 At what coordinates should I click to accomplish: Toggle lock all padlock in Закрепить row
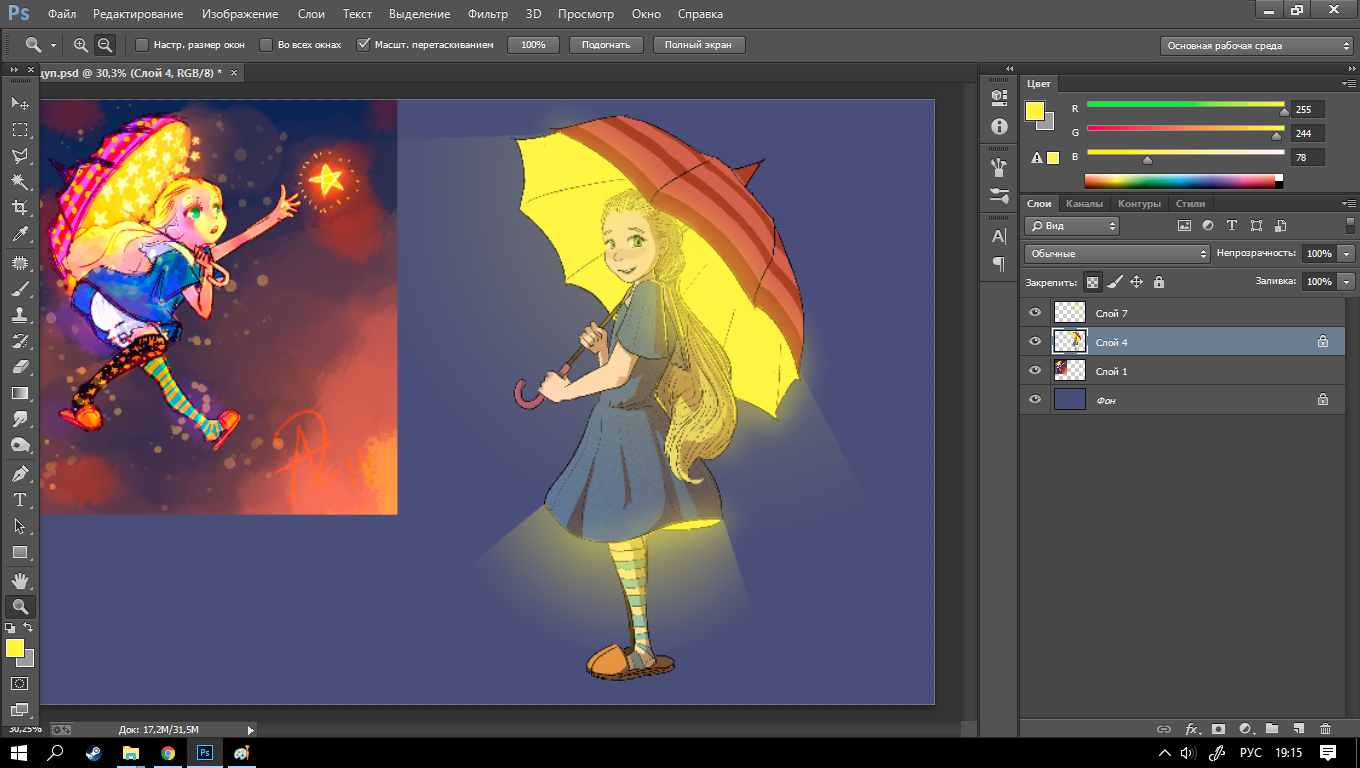[x=1158, y=282]
